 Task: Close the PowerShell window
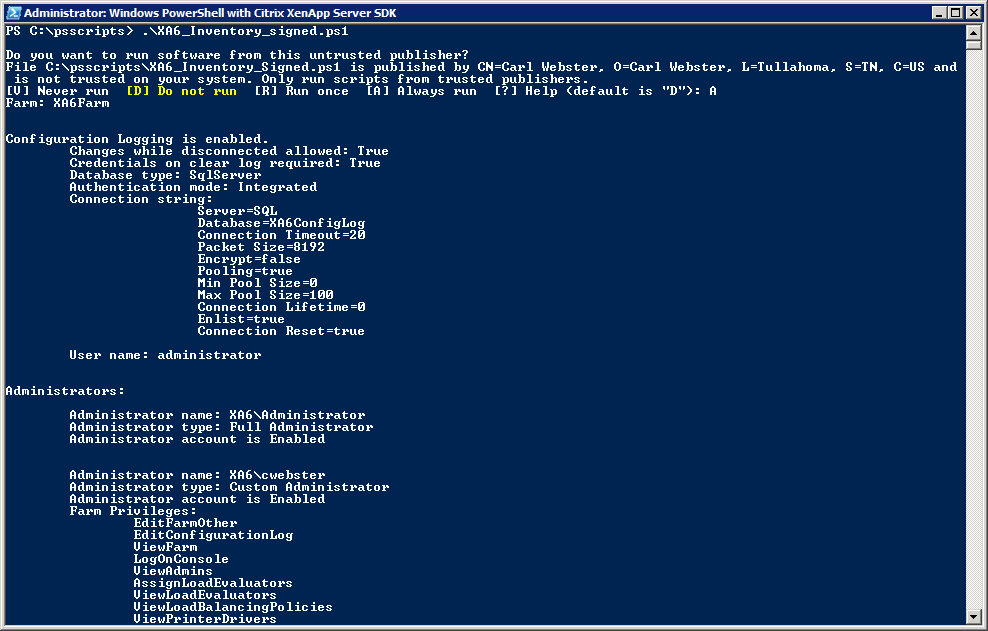(973, 13)
